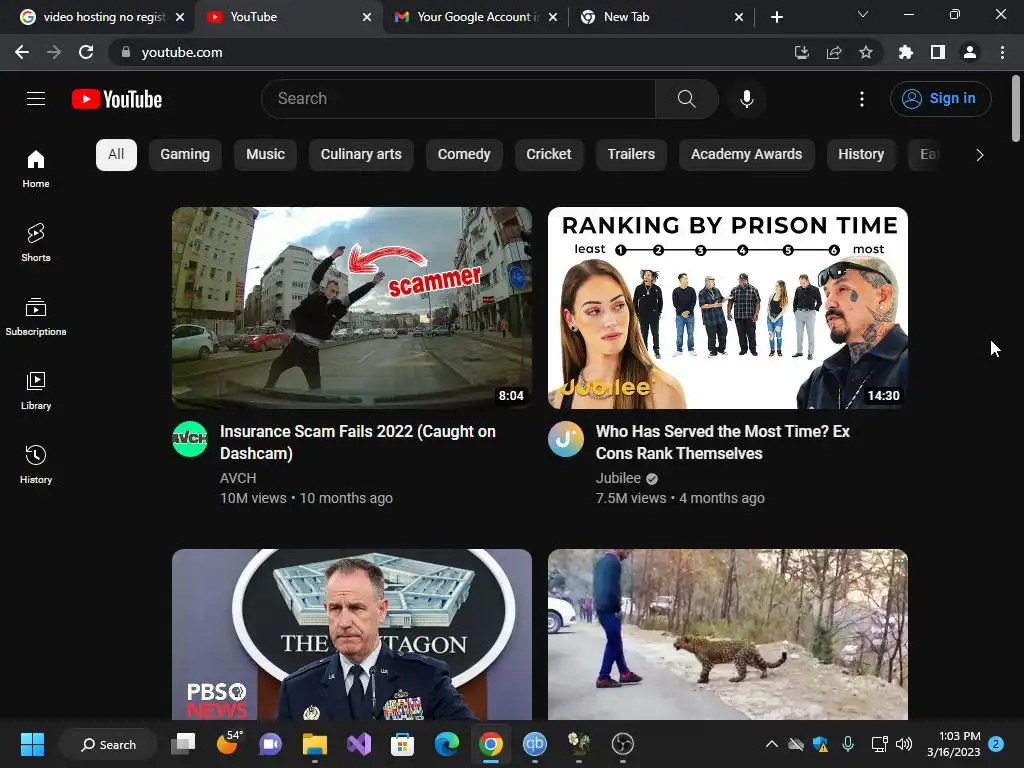The image size is (1024, 768).
Task: Open Subscriptions in the sidebar
Action: 36,317
